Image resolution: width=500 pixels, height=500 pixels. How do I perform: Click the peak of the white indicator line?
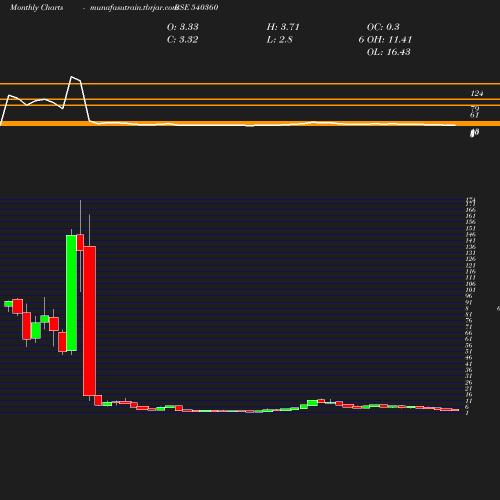click(x=72, y=77)
